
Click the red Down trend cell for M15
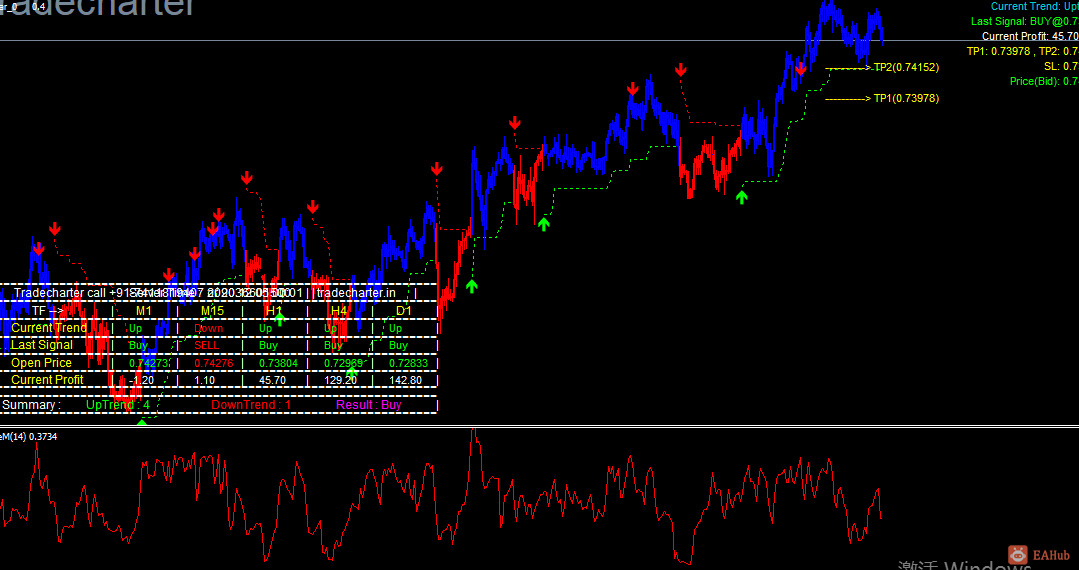(209, 328)
